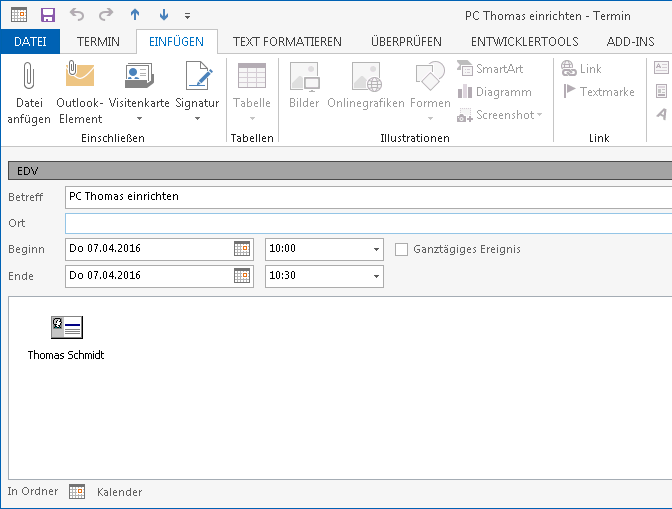
Task: Insert an Outlook-Element from the ribbon
Action: point(79,77)
